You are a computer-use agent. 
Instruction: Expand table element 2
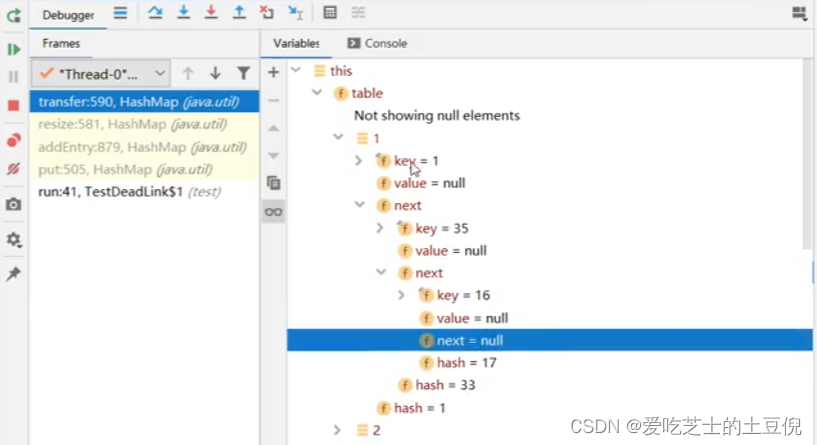pyautogui.click(x=337, y=430)
